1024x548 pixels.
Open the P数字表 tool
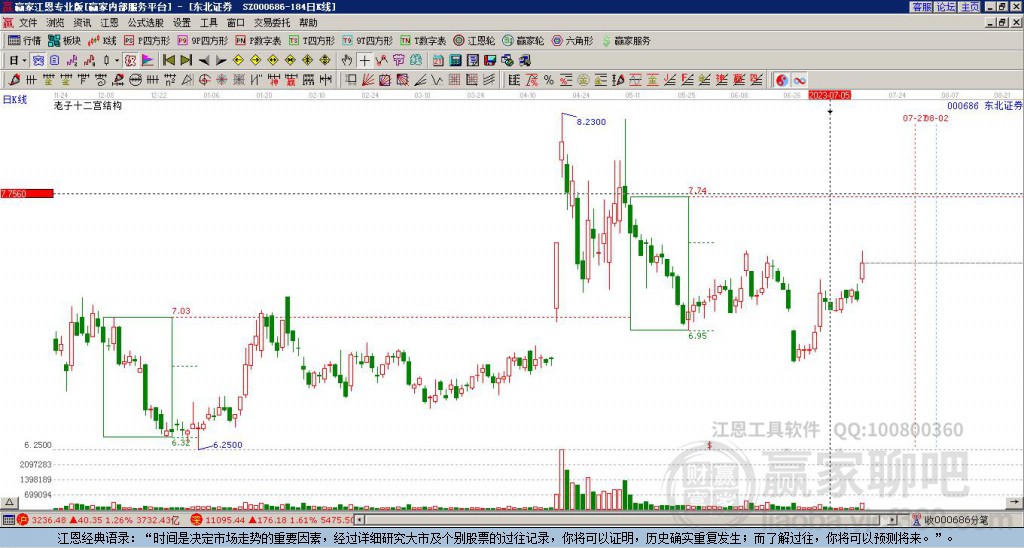258,40
